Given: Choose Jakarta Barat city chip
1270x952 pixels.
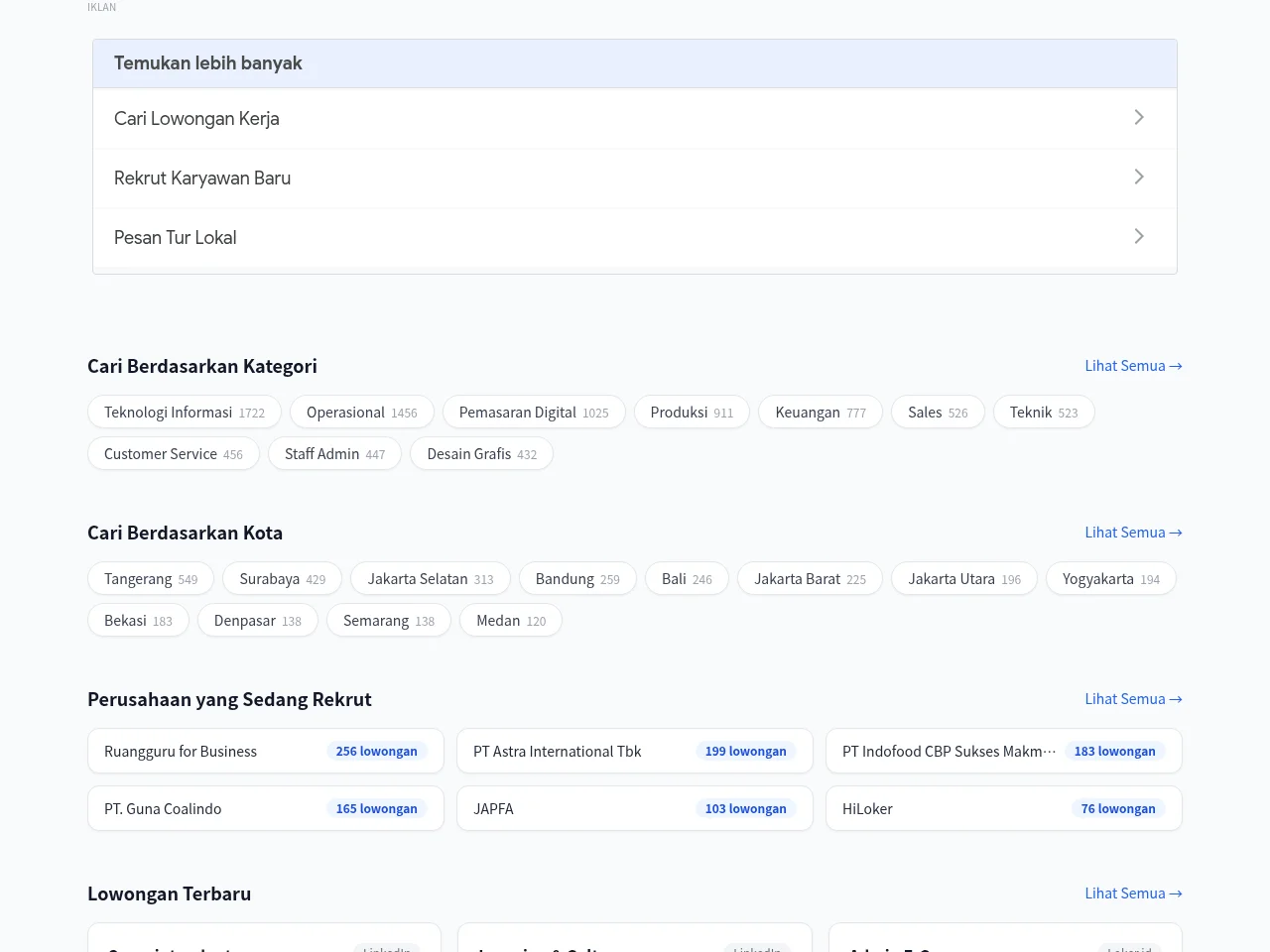Looking at the screenshot, I should click(x=810, y=579).
